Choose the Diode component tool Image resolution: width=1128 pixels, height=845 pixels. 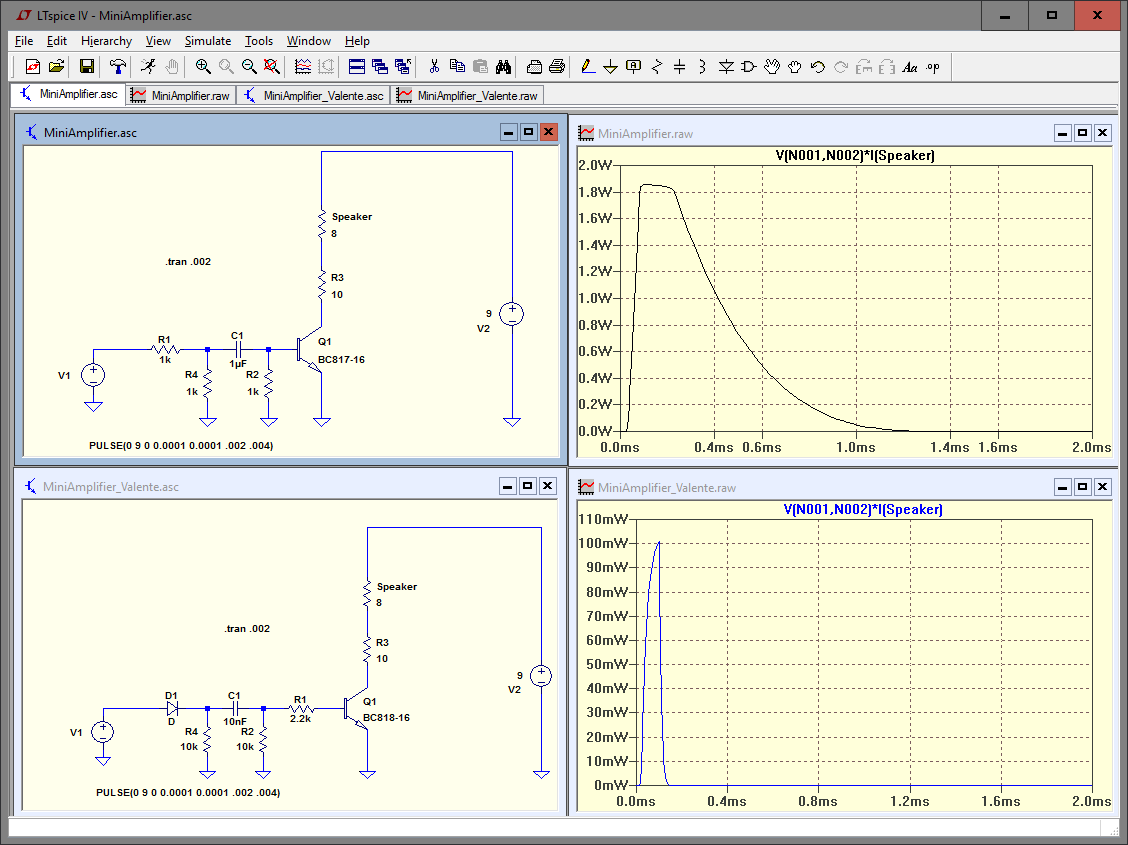[726, 67]
